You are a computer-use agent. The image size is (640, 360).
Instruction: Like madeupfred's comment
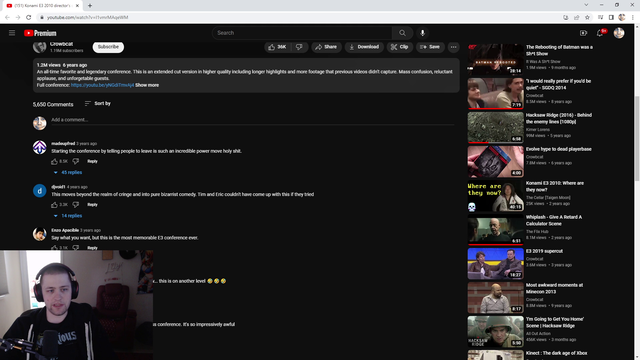(54, 161)
